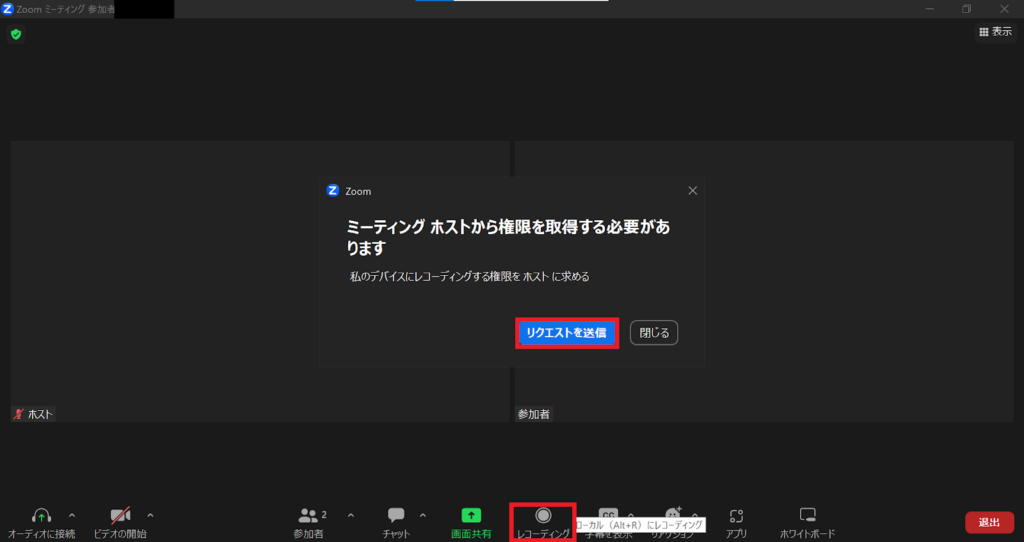Close the Zoom permission dialog with X
Image resolution: width=1024 pixels, height=542 pixels.
[693, 190]
